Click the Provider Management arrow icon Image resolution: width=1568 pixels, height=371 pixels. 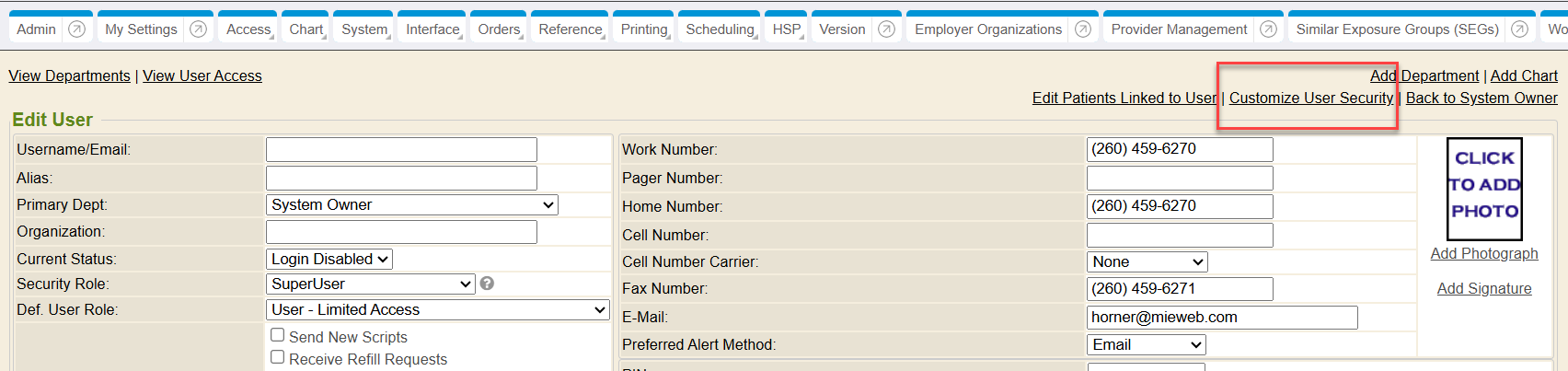click(1268, 29)
